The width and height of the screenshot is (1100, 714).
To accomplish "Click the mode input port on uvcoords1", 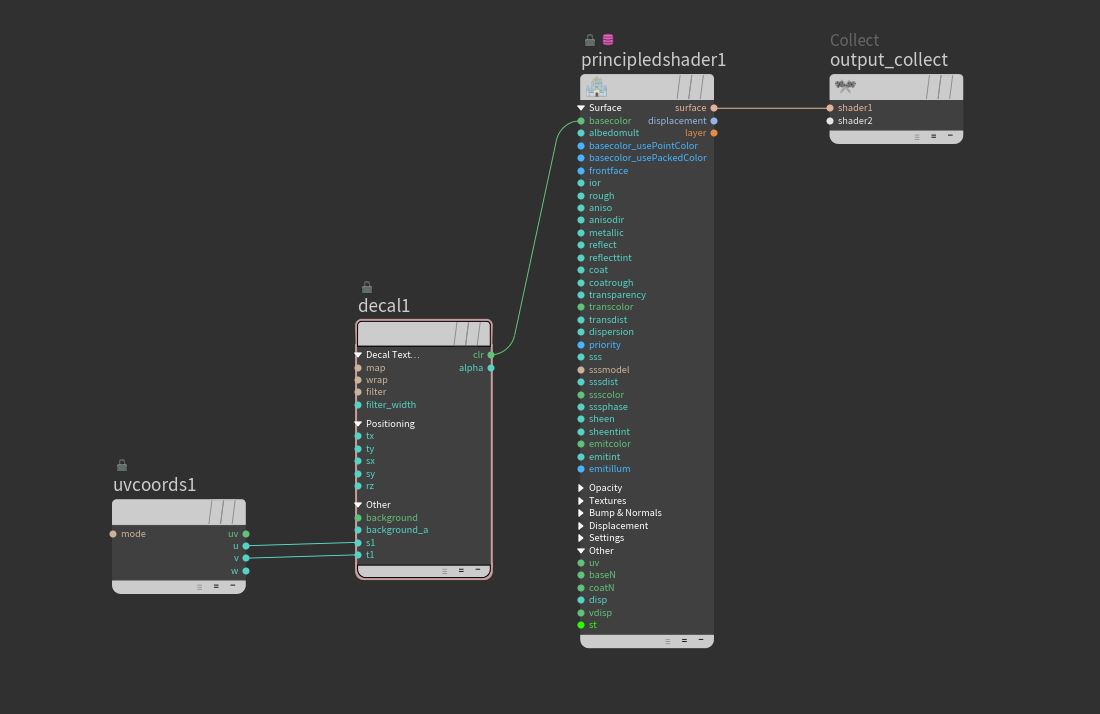I will tap(113, 534).
